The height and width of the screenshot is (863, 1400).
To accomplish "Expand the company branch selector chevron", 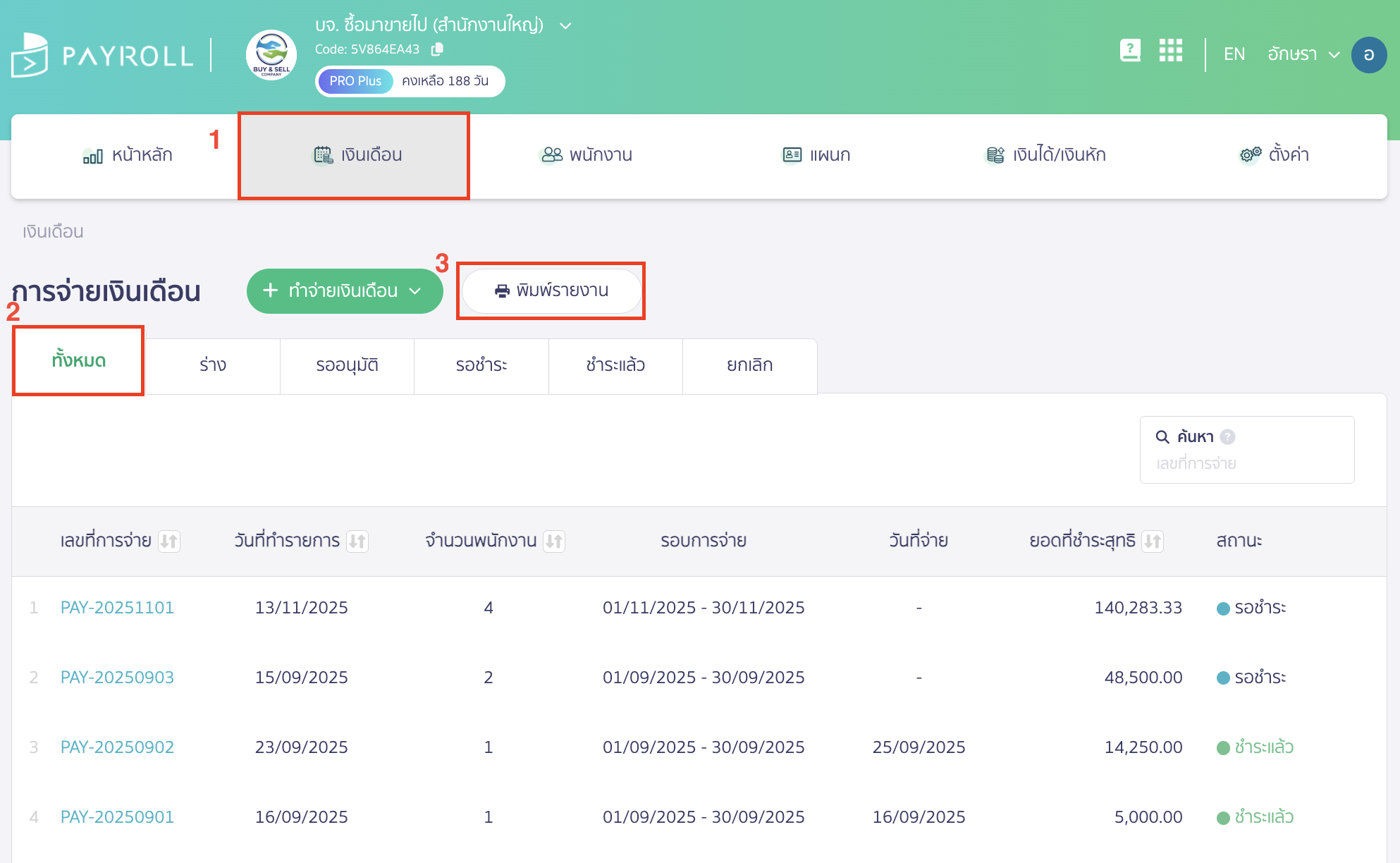I will 565,26.
